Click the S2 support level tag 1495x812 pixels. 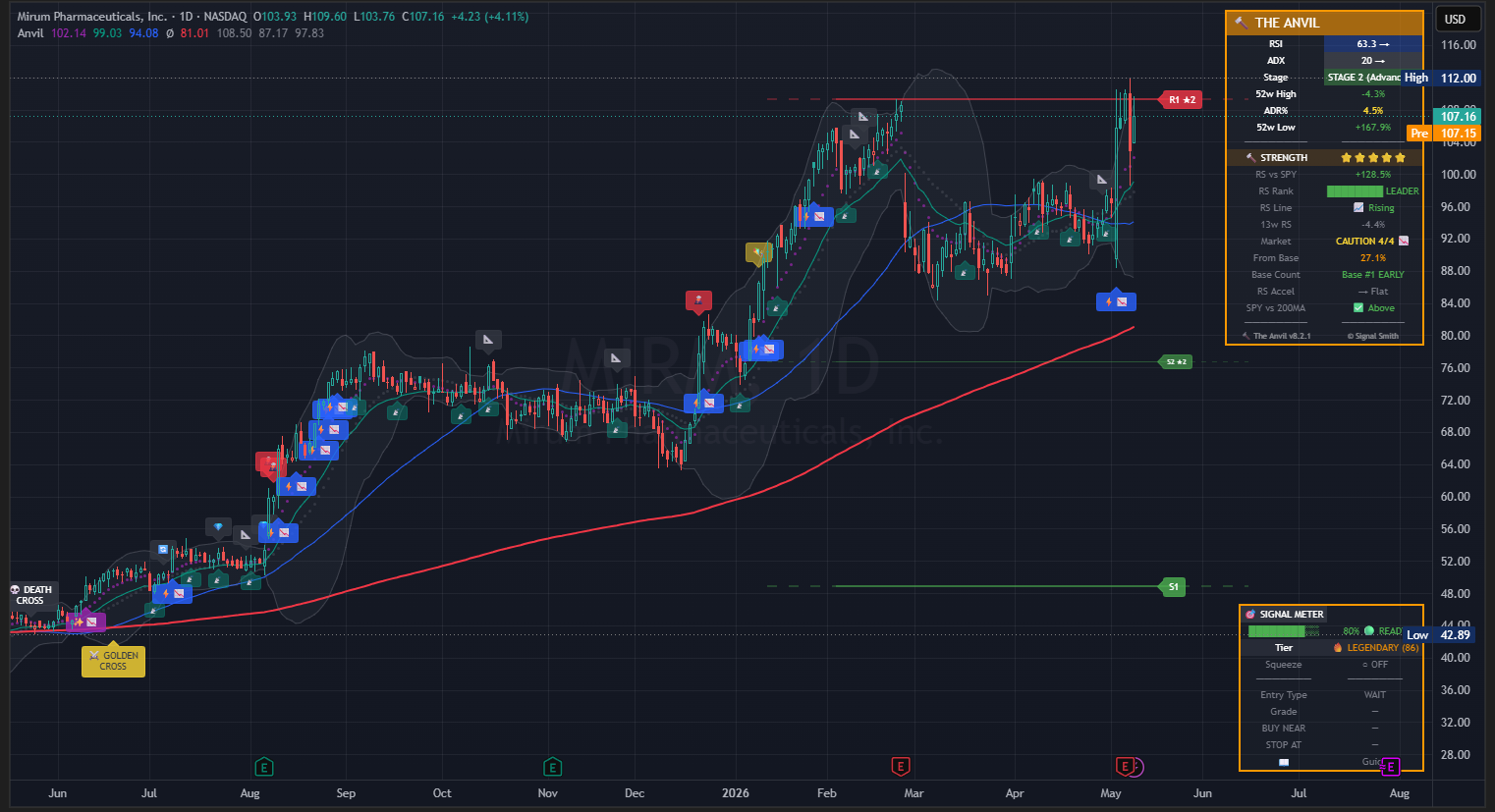[x=1176, y=362]
